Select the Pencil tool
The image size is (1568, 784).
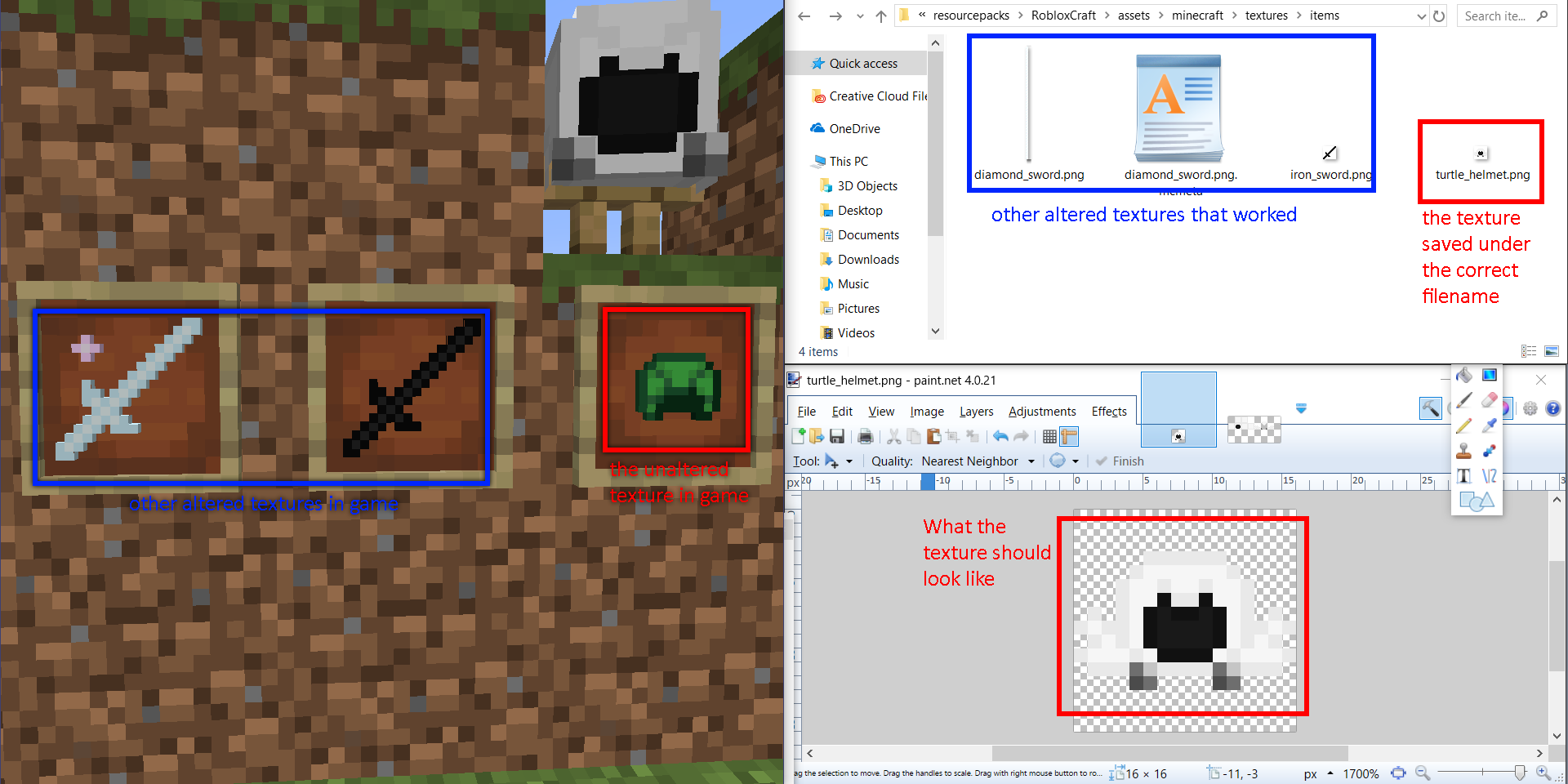pyautogui.click(x=1464, y=425)
